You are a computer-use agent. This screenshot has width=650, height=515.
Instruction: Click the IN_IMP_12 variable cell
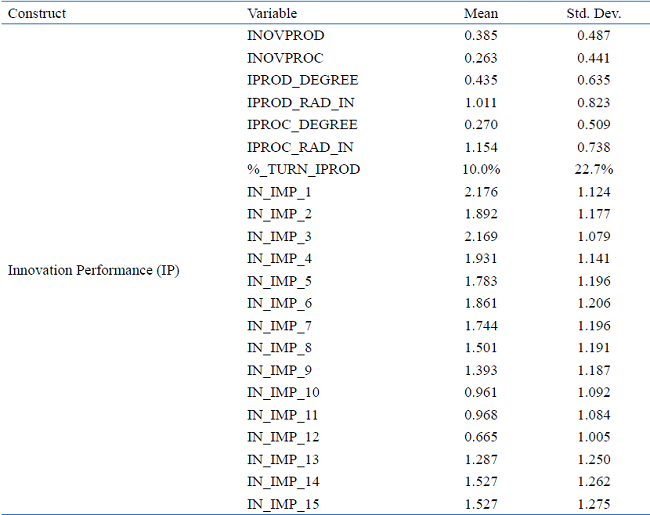[x=283, y=437]
